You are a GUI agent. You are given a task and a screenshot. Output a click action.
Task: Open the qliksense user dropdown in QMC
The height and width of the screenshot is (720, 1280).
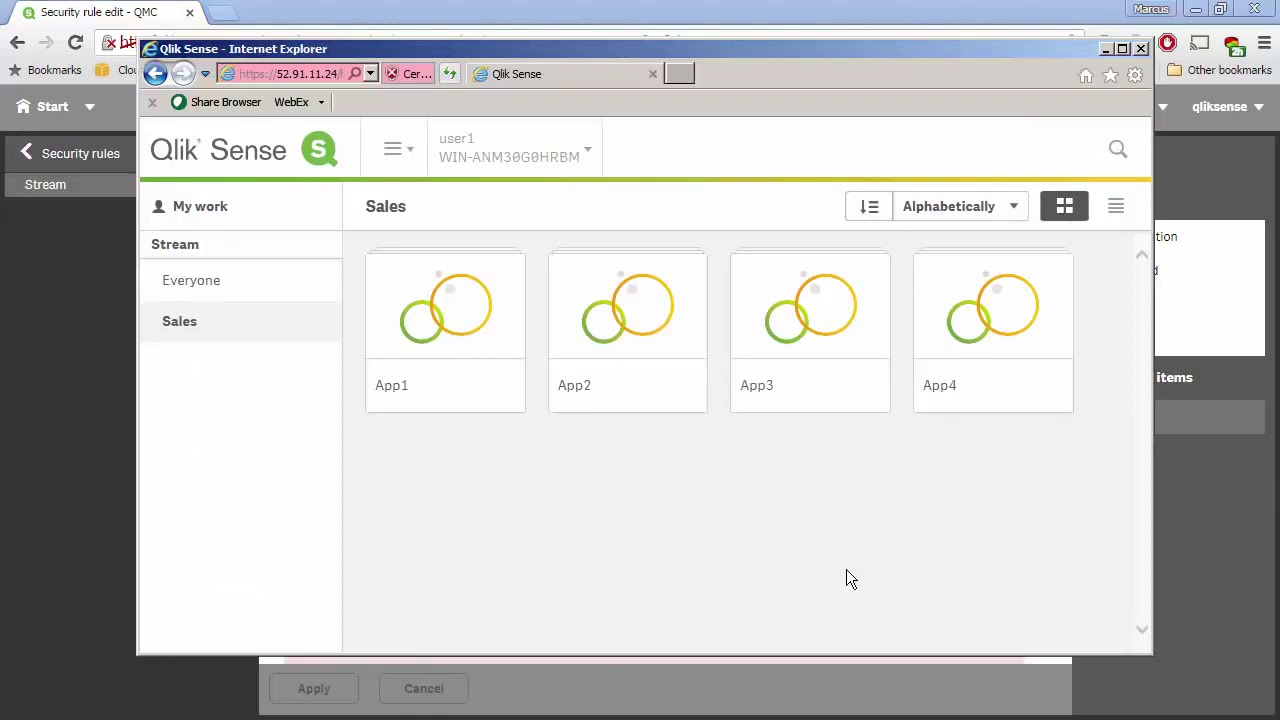click(1228, 106)
